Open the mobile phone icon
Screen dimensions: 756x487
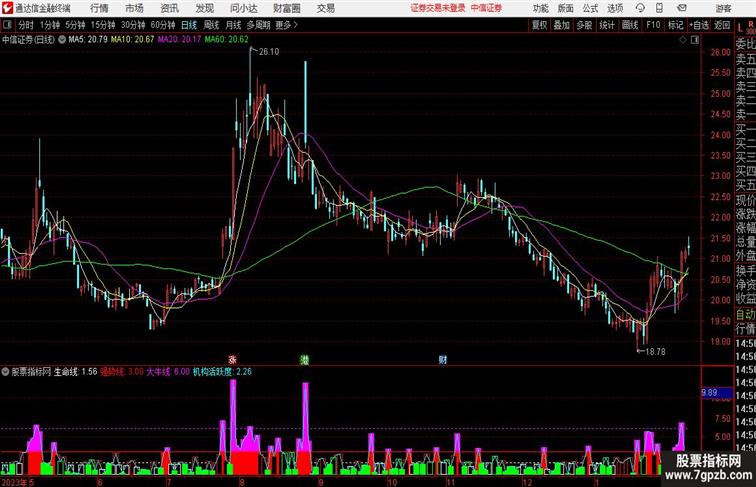[659, 8]
